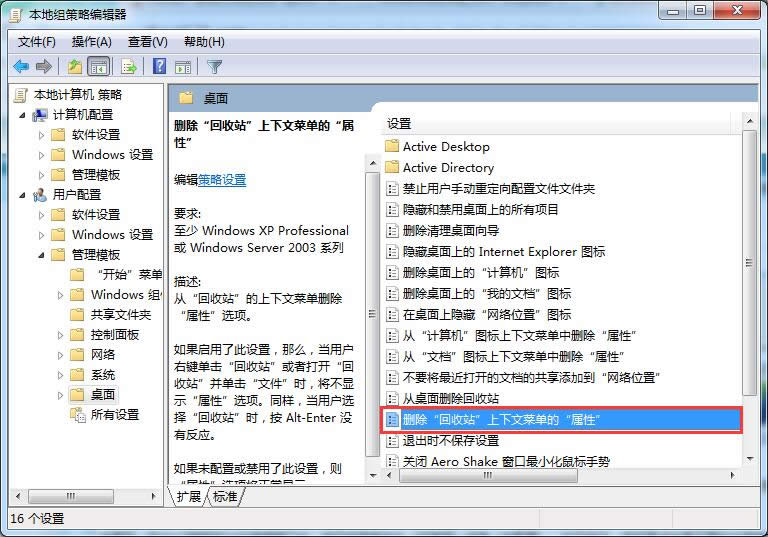
Task: Toggle the Show/Hide console tree icon
Action: point(98,67)
